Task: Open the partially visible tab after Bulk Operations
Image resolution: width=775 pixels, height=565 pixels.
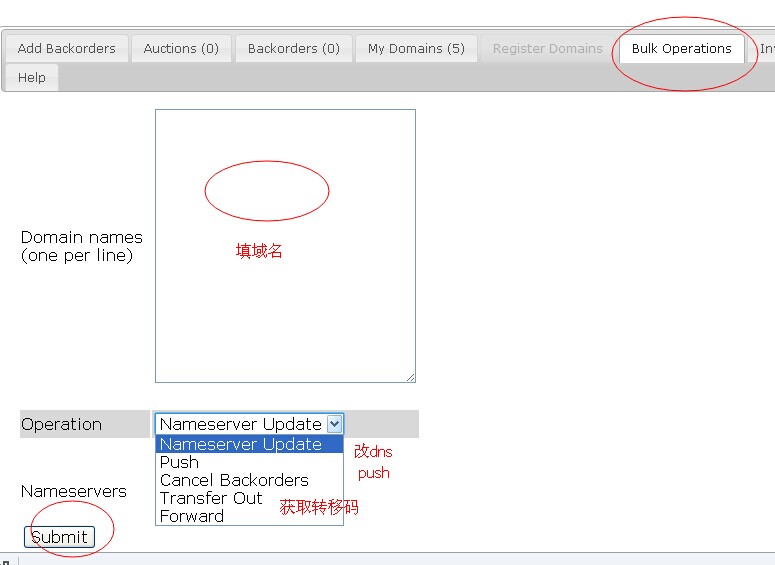Action: click(765, 48)
